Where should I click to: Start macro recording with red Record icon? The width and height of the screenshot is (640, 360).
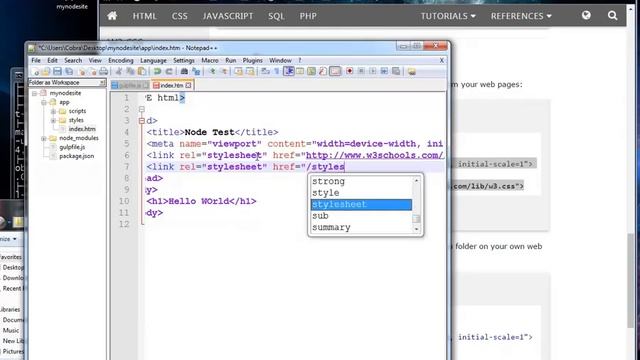point(349,71)
